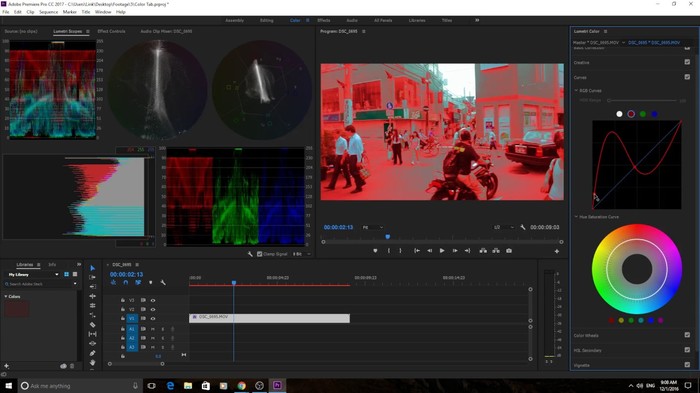Click Mark In bracket button
Viewport: 700px width, 393px height.
(389, 251)
